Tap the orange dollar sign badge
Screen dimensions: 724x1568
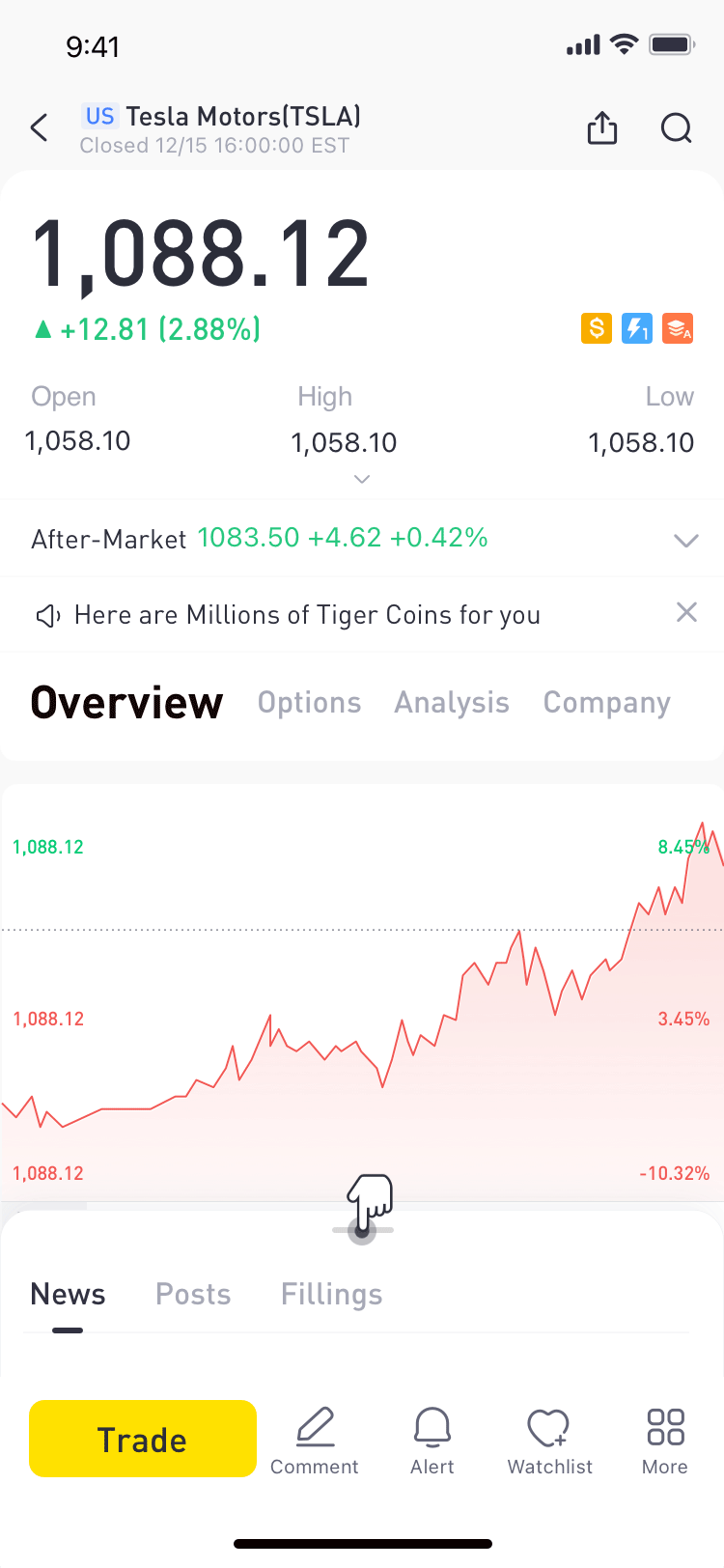coord(597,328)
